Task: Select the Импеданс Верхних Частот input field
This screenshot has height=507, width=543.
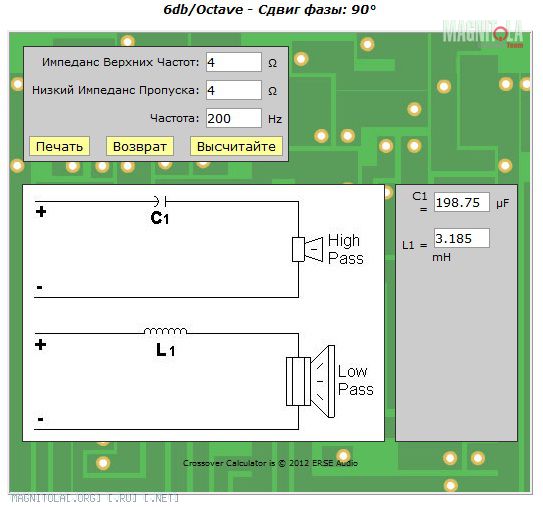Action: click(234, 62)
